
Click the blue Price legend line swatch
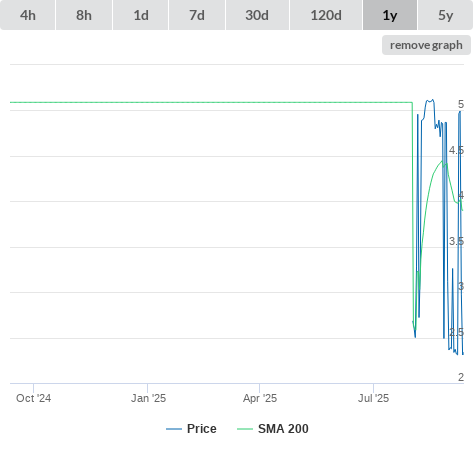(174, 429)
